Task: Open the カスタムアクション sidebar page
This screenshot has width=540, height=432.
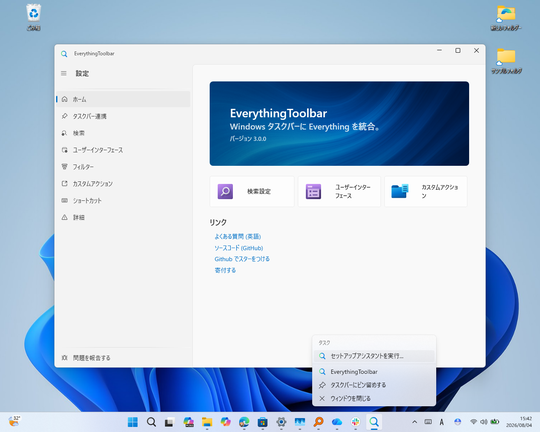Action: point(123,184)
